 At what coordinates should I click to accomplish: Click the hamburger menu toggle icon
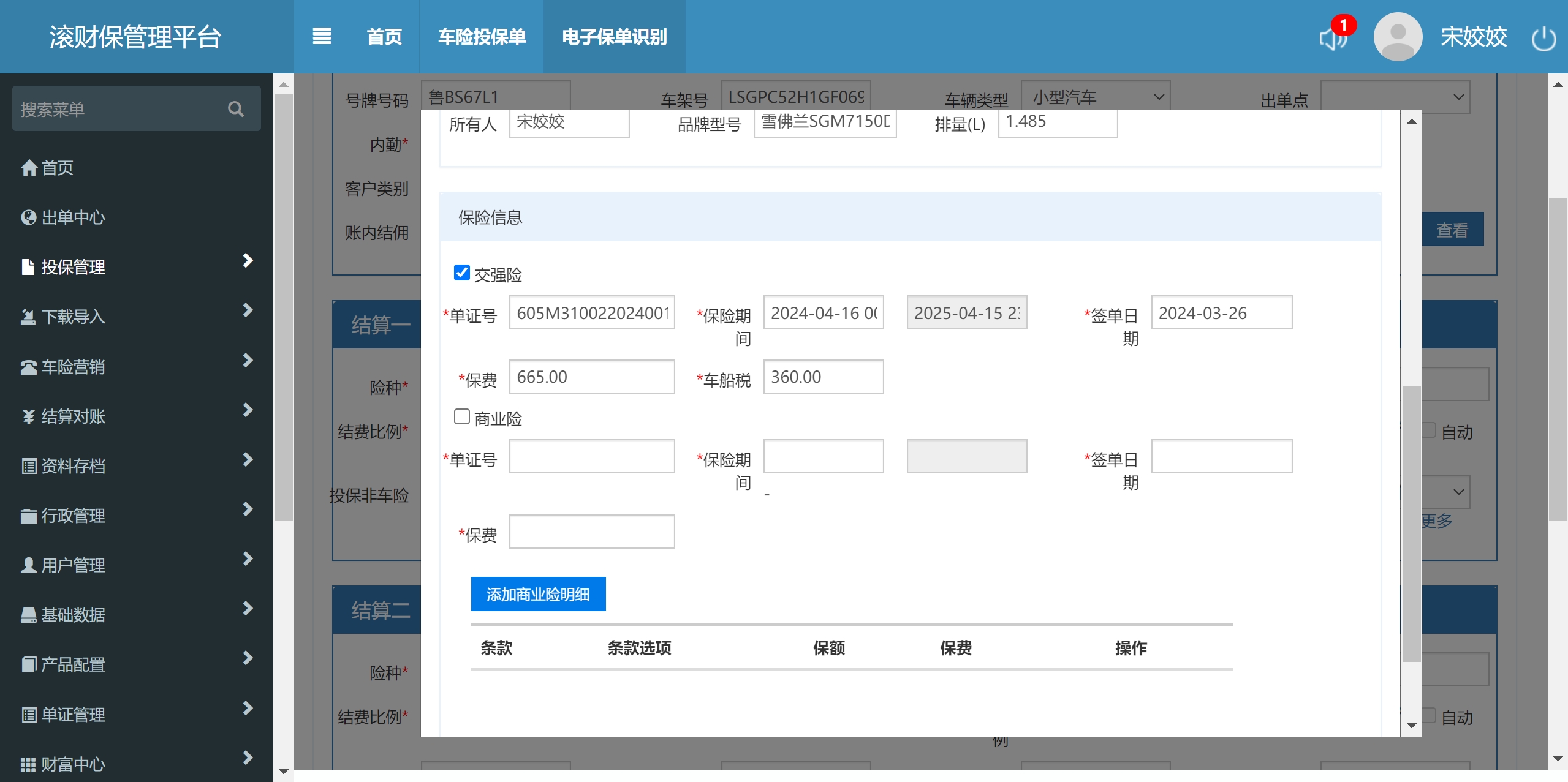pos(322,37)
